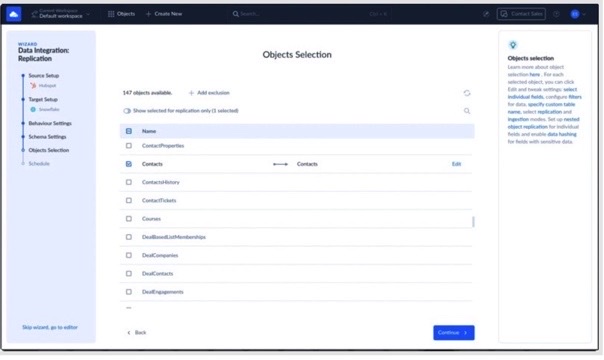This screenshot has width=604, height=360.
Task: Click the target name Contacts after arrow
Action: pyautogui.click(x=307, y=164)
